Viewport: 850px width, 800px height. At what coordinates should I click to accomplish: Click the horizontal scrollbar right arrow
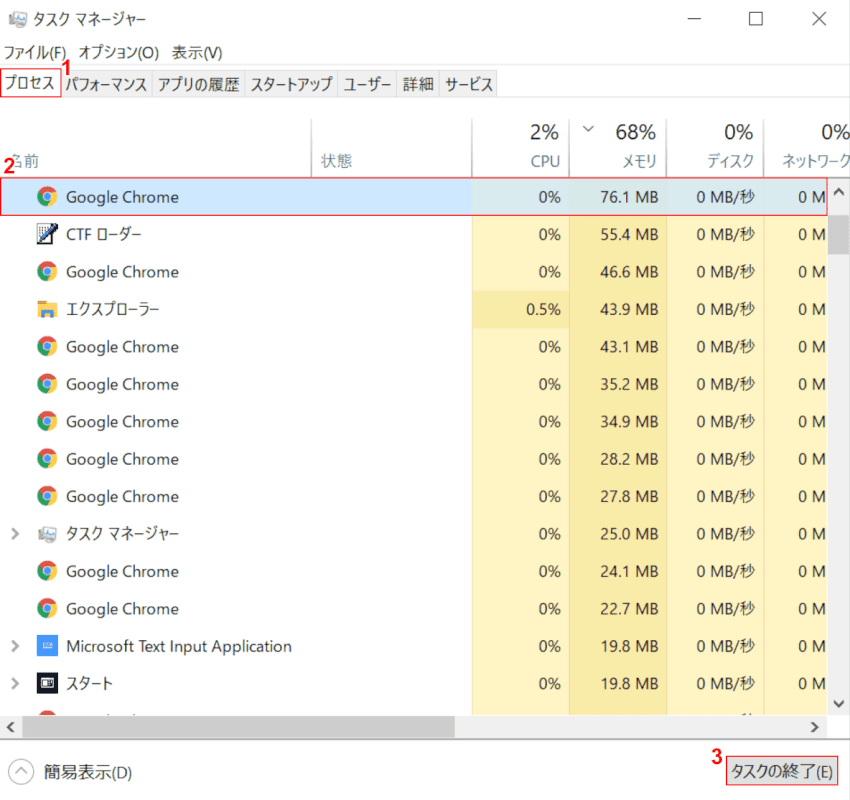pyautogui.click(x=815, y=727)
